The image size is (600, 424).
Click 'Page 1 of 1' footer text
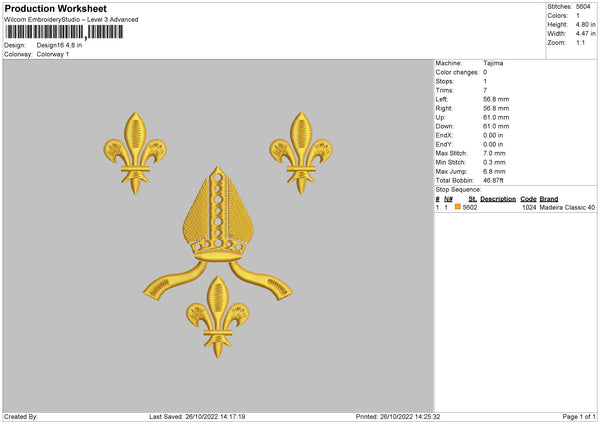click(579, 417)
